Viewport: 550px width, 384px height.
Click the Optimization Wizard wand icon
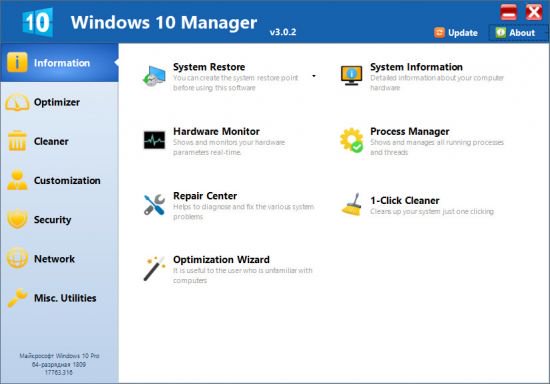pos(154,269)
